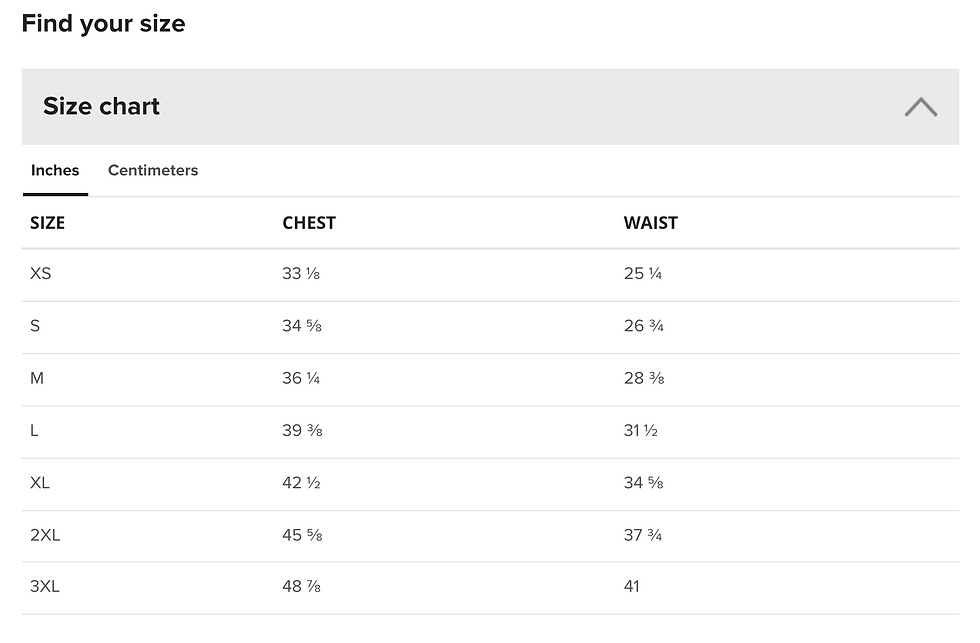Switch to the Centimeters tab
Screen dimensions: 980x643
point(153,170)
